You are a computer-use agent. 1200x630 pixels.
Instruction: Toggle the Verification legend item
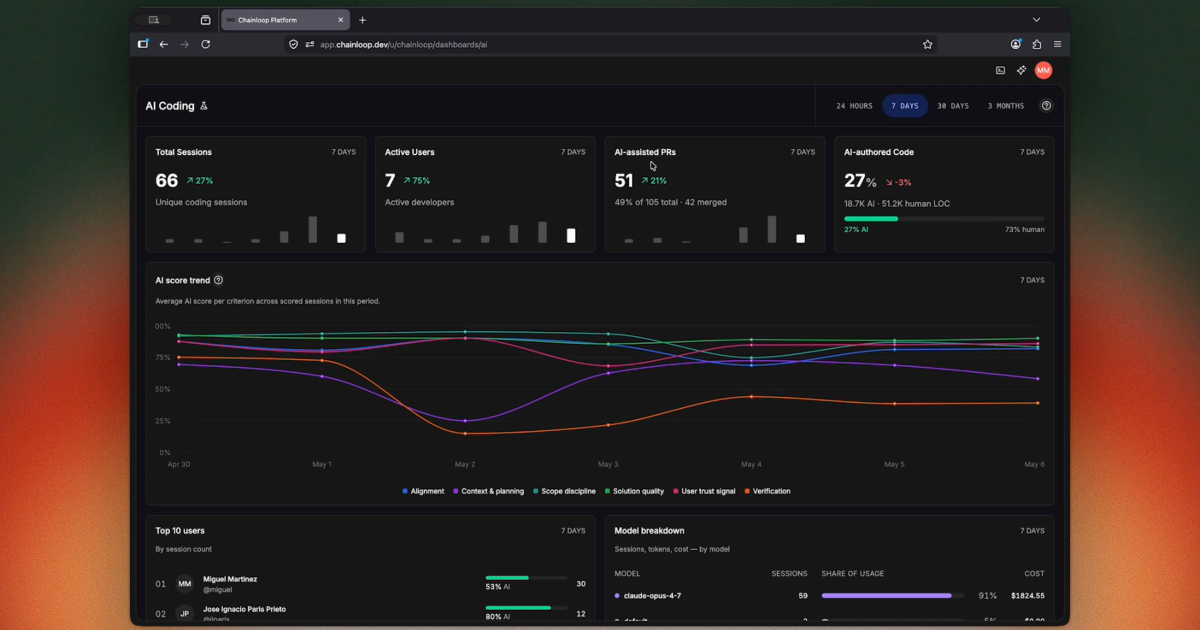768,491
